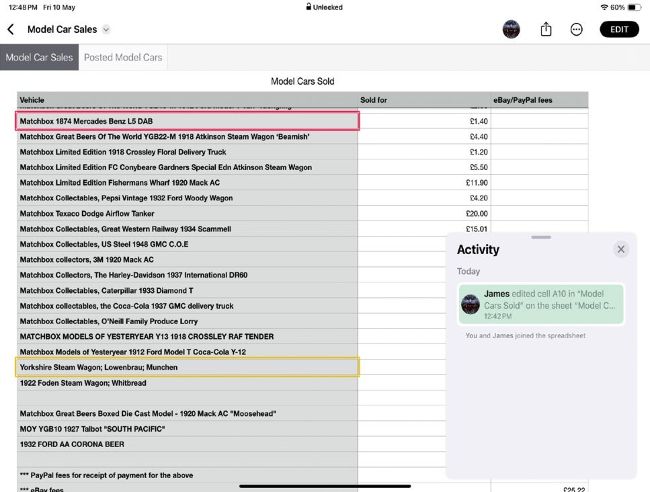Select PayPal fees for receipt of payment cell
Screen dimensions: 650x492
coord(187,475)
